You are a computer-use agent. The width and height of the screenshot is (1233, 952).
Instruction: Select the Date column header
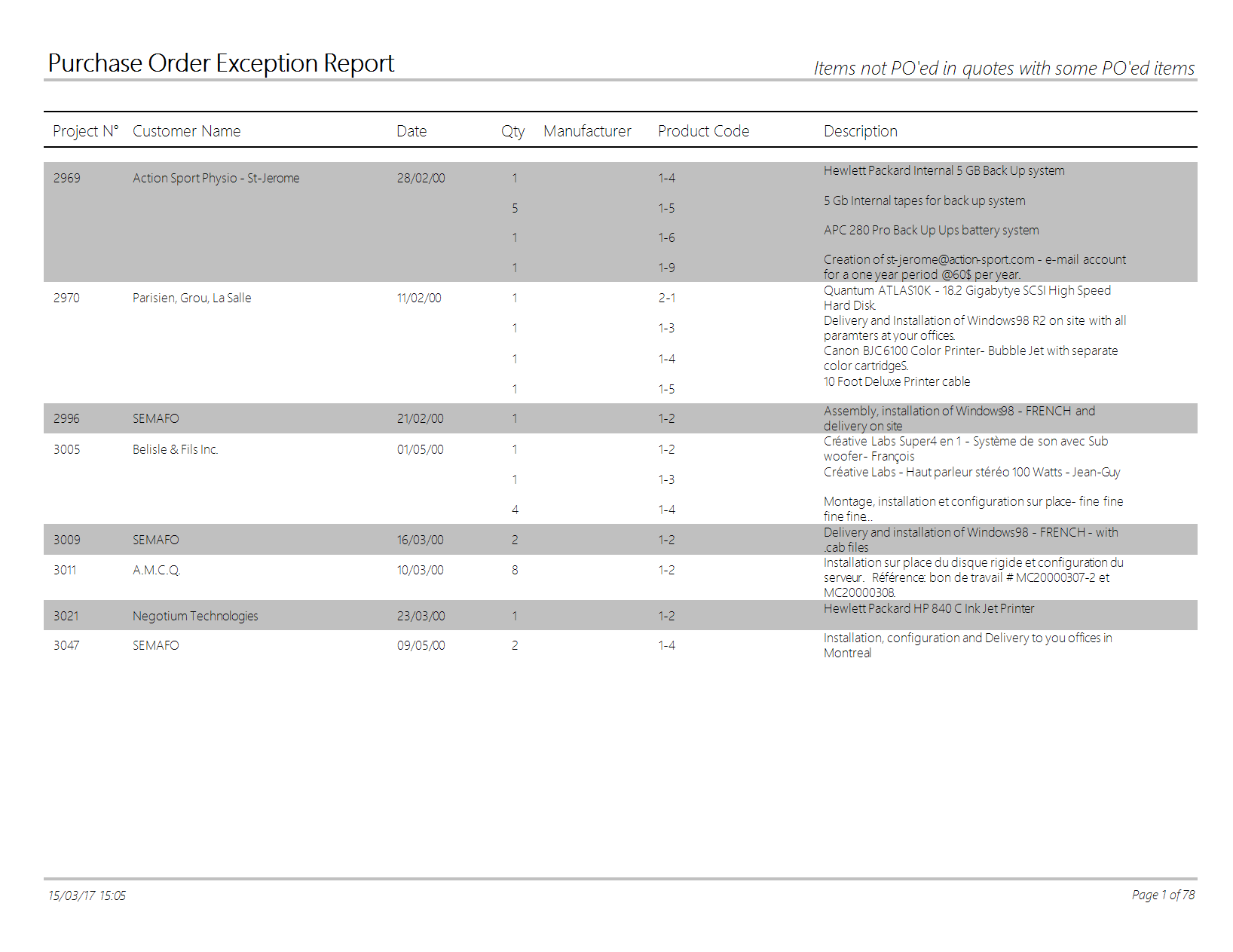412,131
